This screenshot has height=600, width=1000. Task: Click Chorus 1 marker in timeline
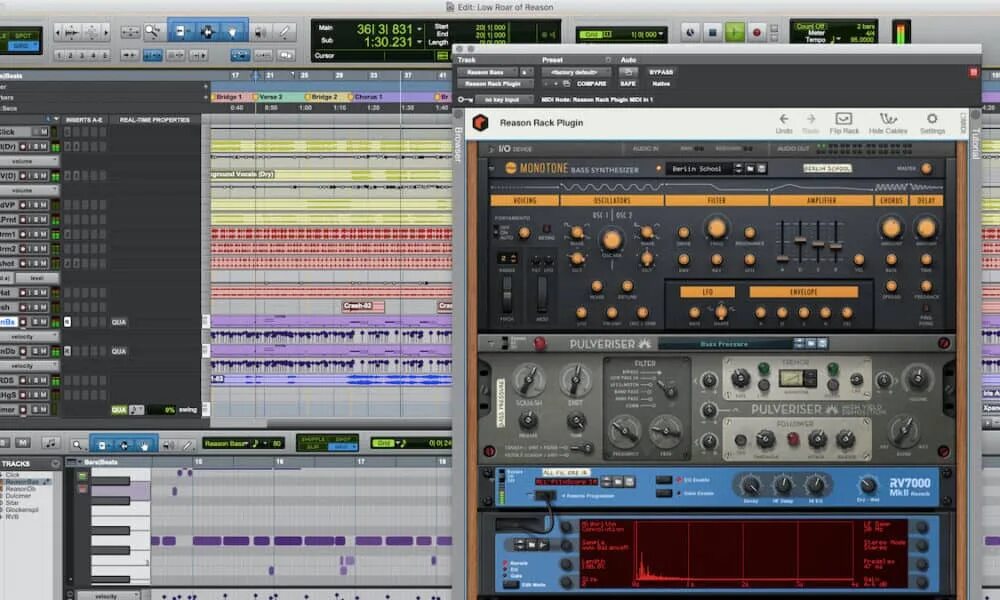click(368, 97)
